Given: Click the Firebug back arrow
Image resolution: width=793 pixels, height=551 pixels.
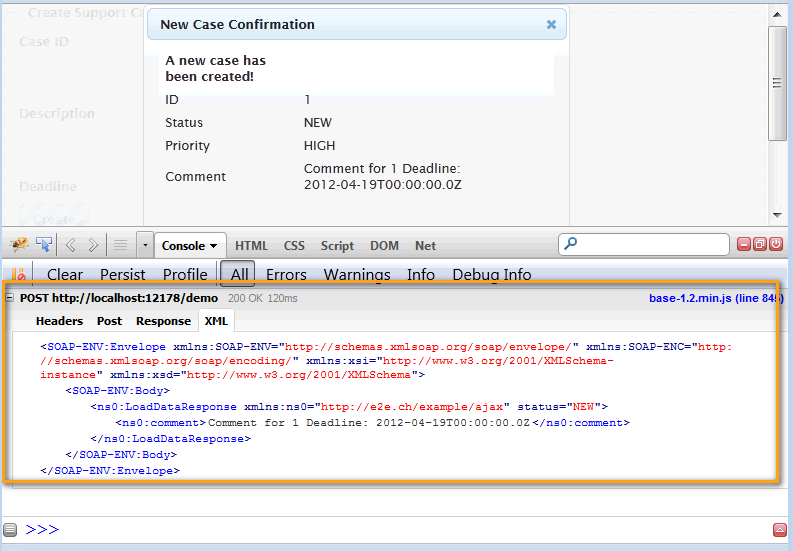Looking at the screenshot, I should click(x=71, y=244).
